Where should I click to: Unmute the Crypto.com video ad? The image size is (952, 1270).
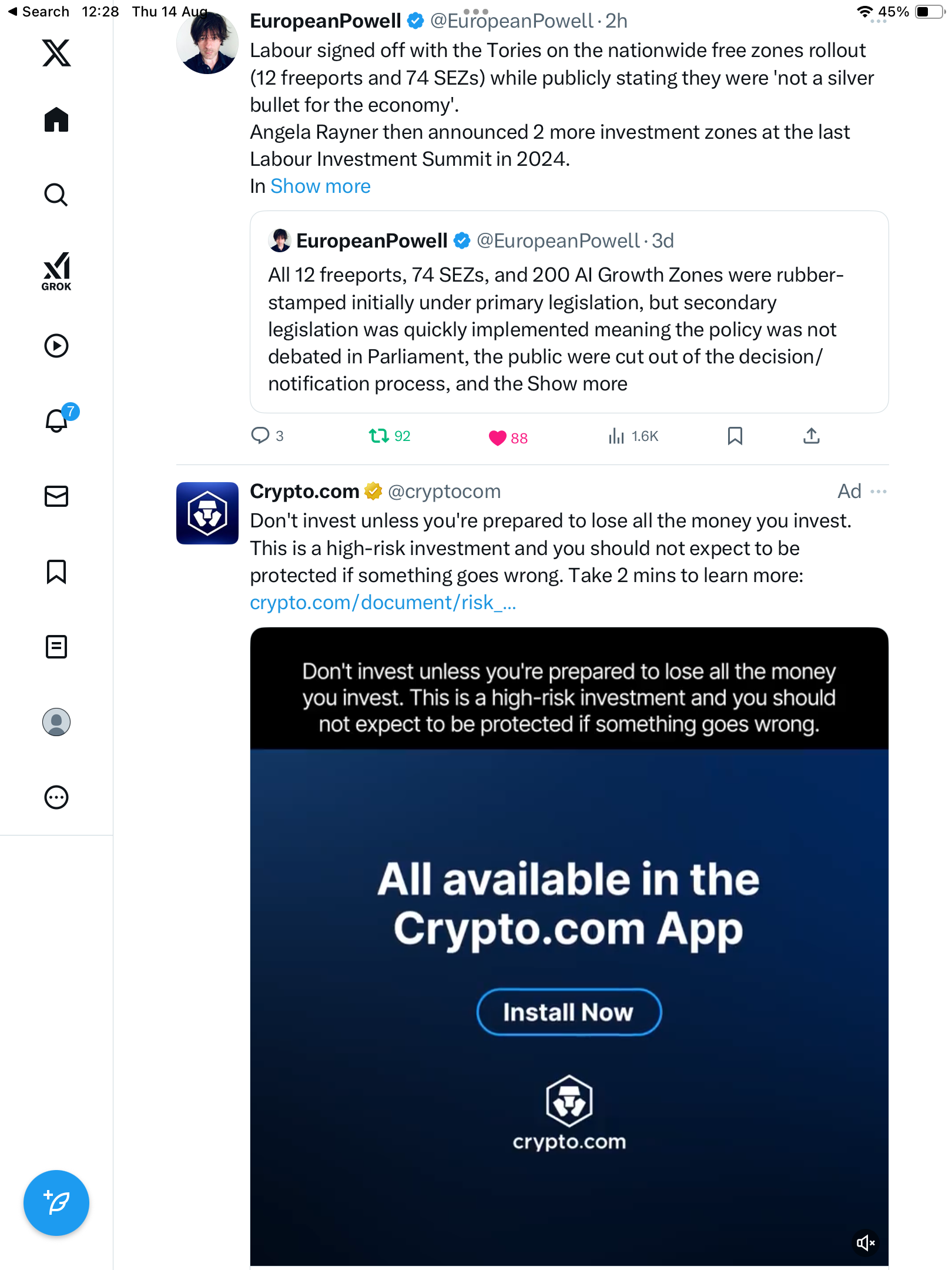(865, 1242)
